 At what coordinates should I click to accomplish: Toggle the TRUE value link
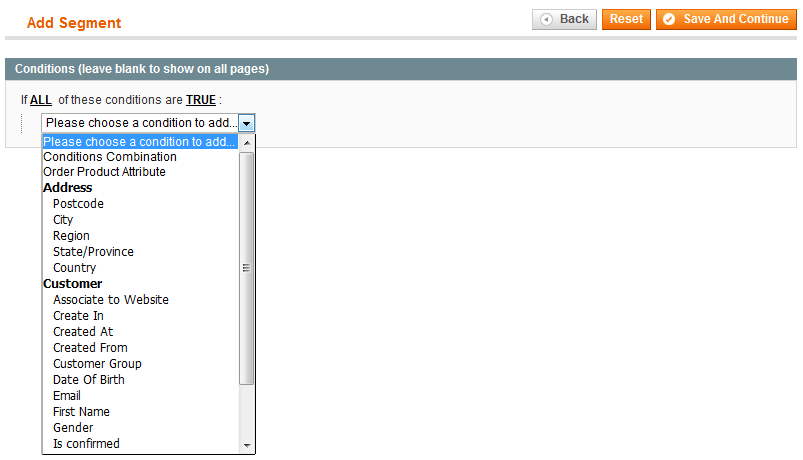201,100
